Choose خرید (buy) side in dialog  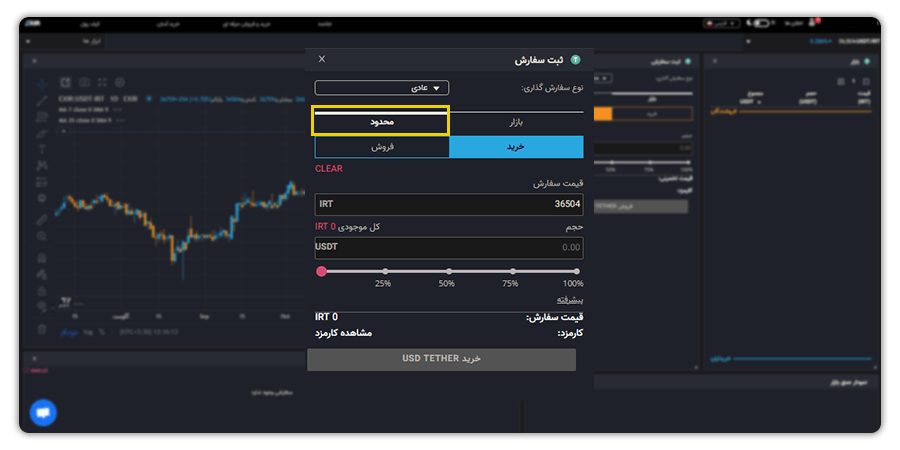pos(516,147)
